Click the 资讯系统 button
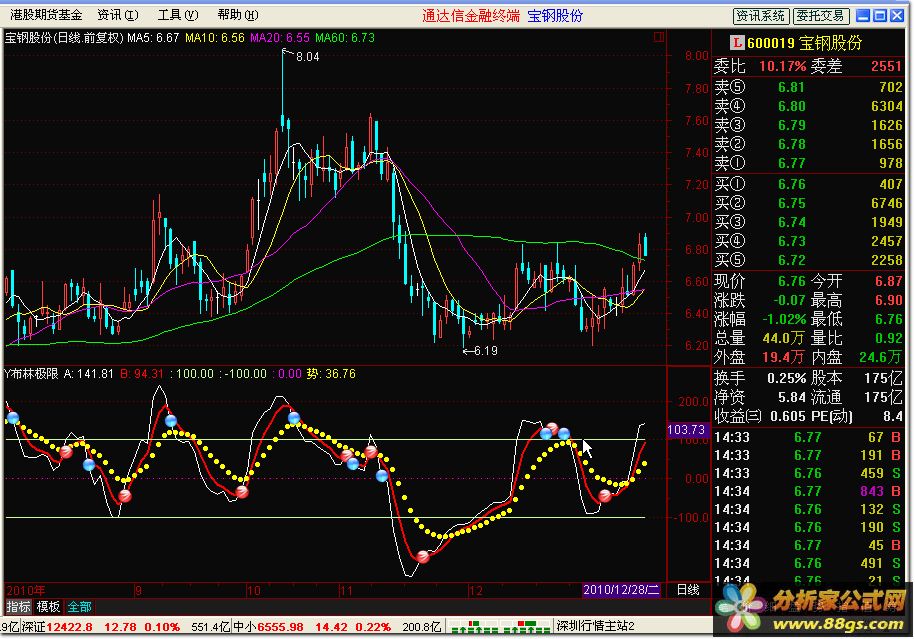 (x=761, y=16)
